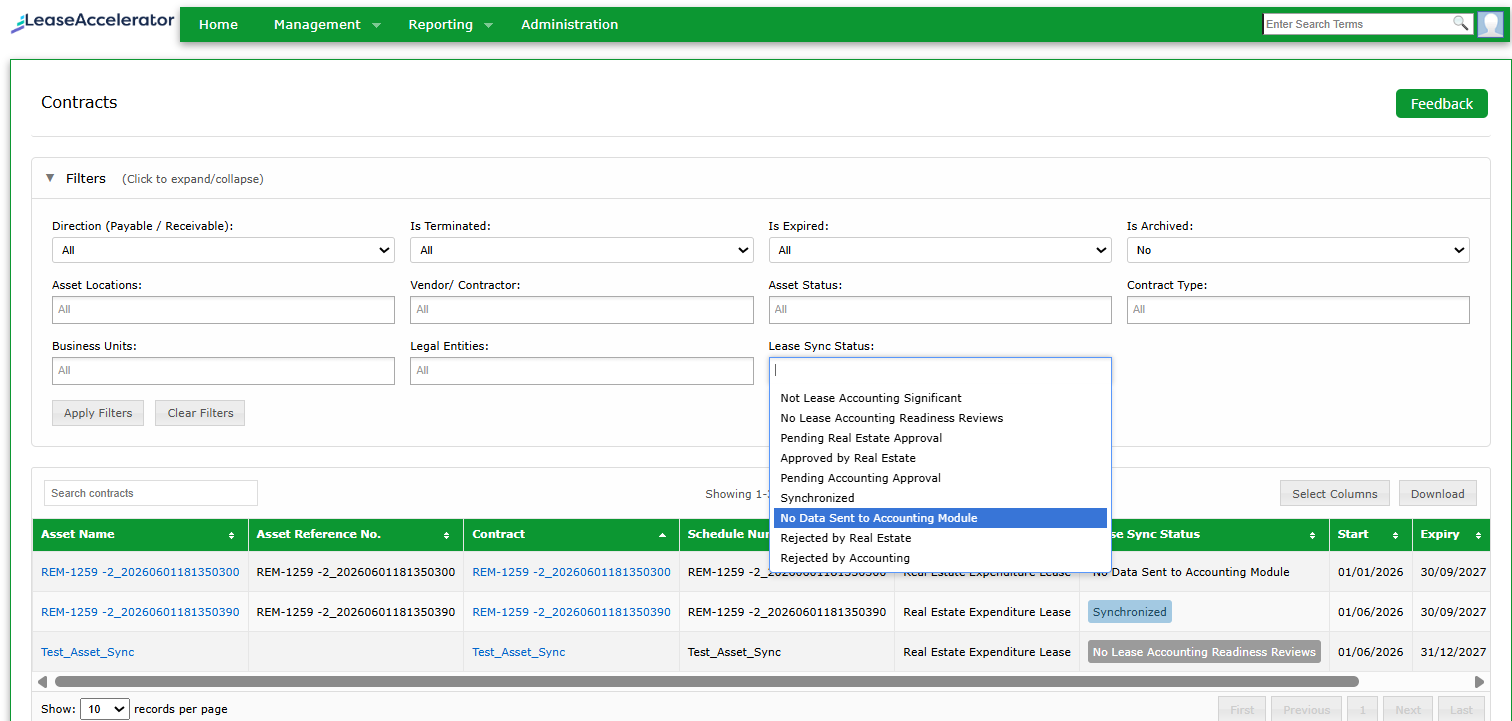Click the Lease Sync Status input field
1512x721 pixels.
click(x=940, y=370)
